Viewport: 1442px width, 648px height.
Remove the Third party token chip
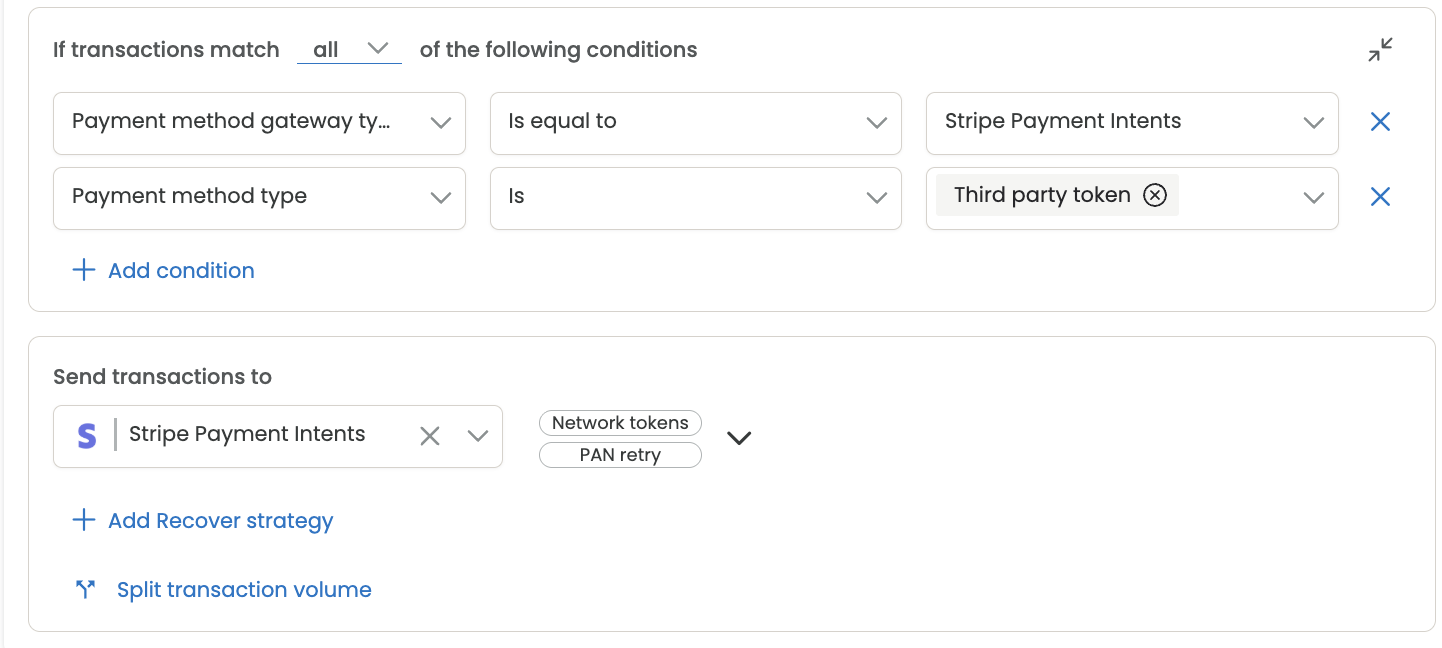1155,195
